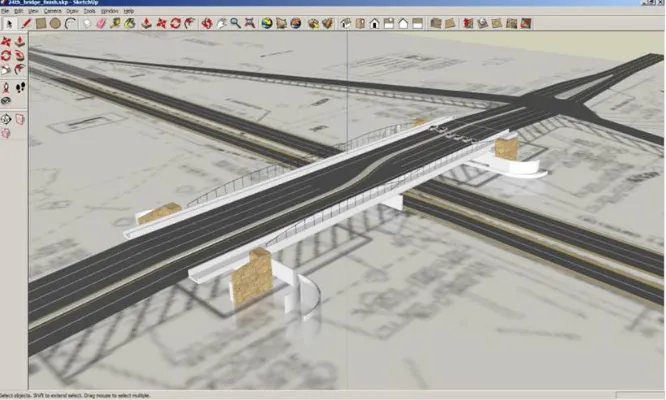Pick the red pencil Line tool
Image resolution: width=666 pixels, height=400 pixels.
click(x=26, y=24)
